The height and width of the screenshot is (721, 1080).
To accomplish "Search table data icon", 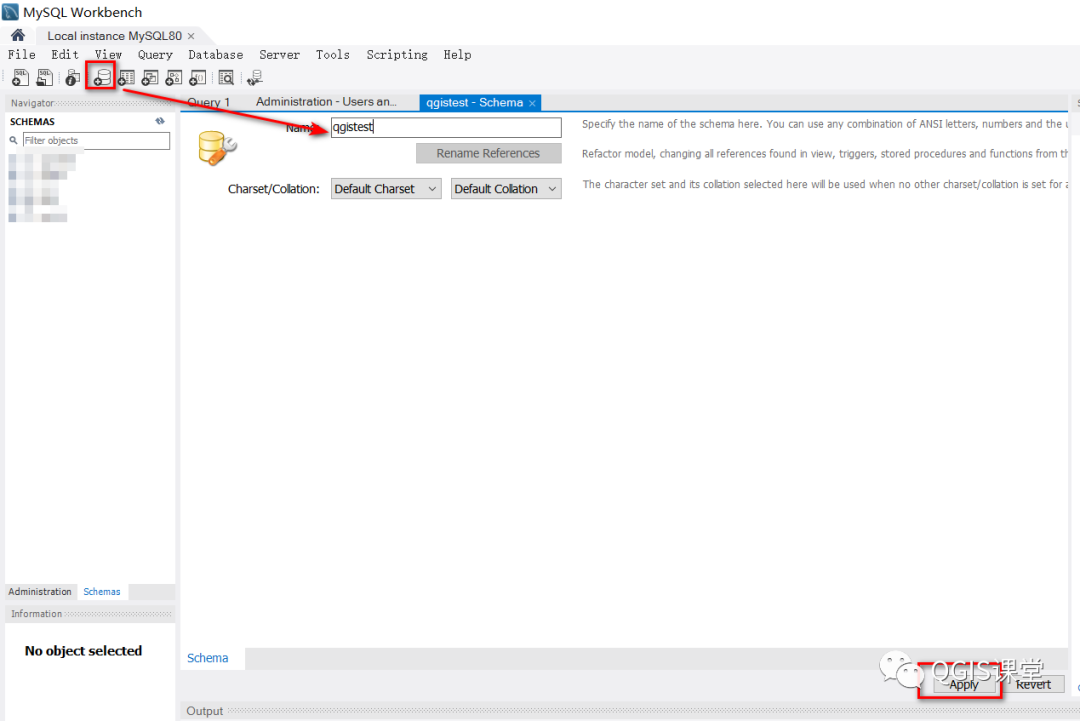I will tap(226, 78).
